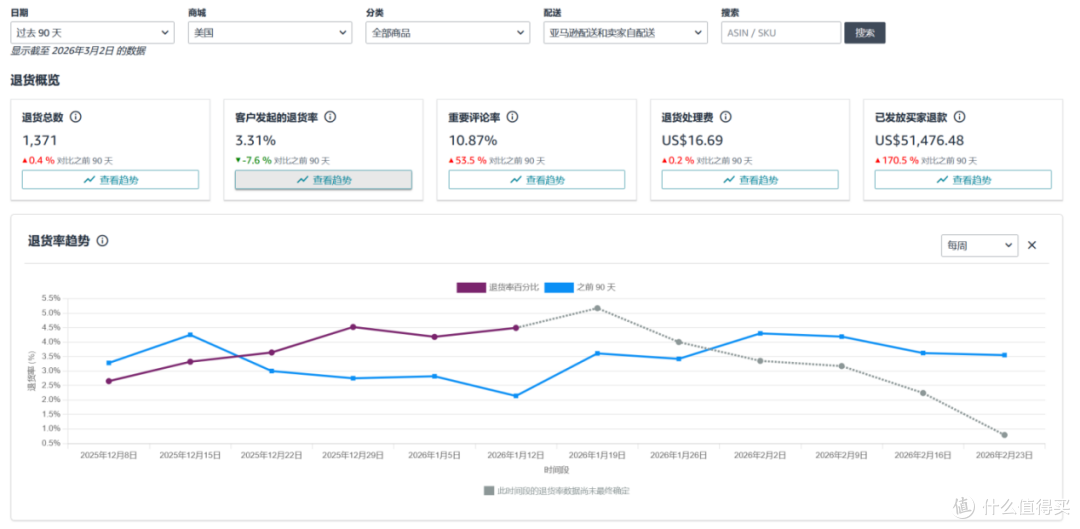Click the US$51,476.48 refund value
This screenshot has height=529, width=1080.
(921, 141)
